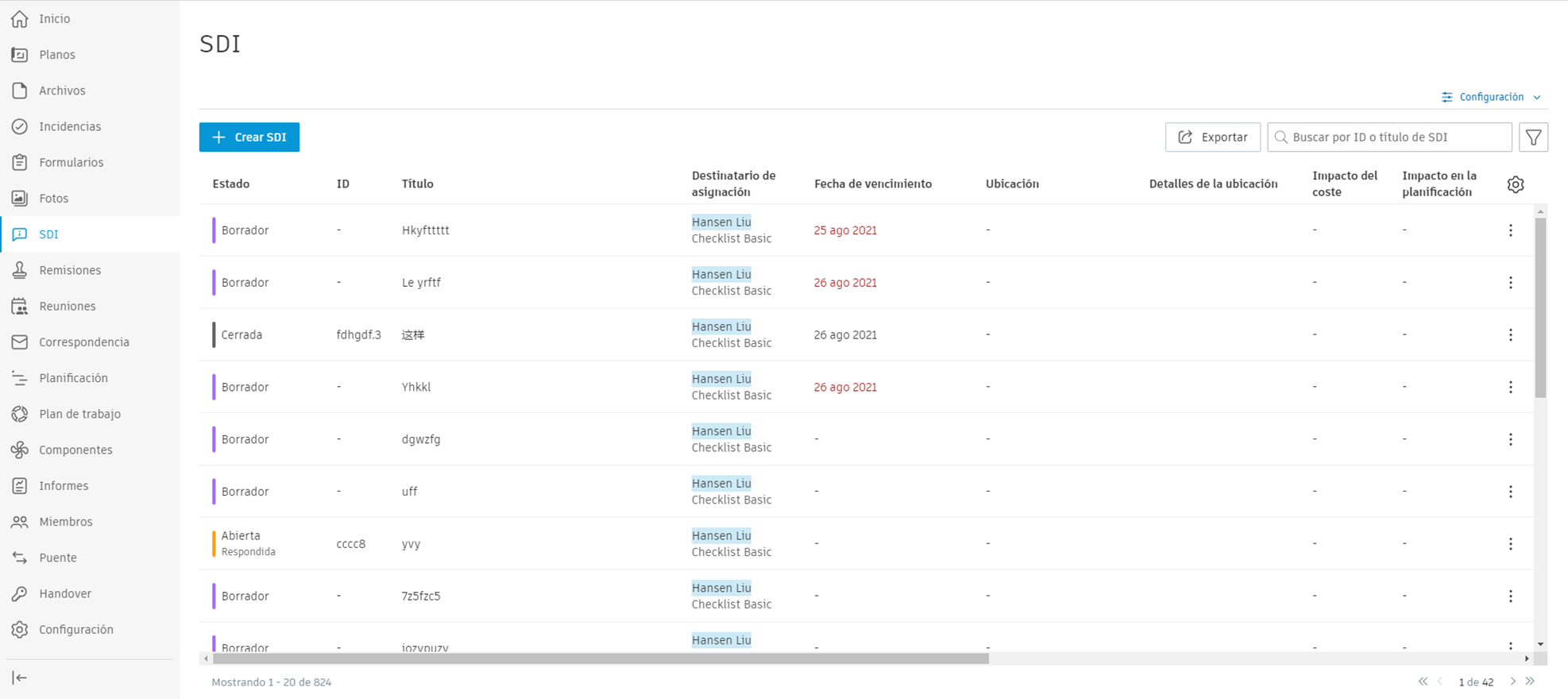Jump to the last page
Viewport: 1568px width, 699px height.
[x=1530, y=682]
